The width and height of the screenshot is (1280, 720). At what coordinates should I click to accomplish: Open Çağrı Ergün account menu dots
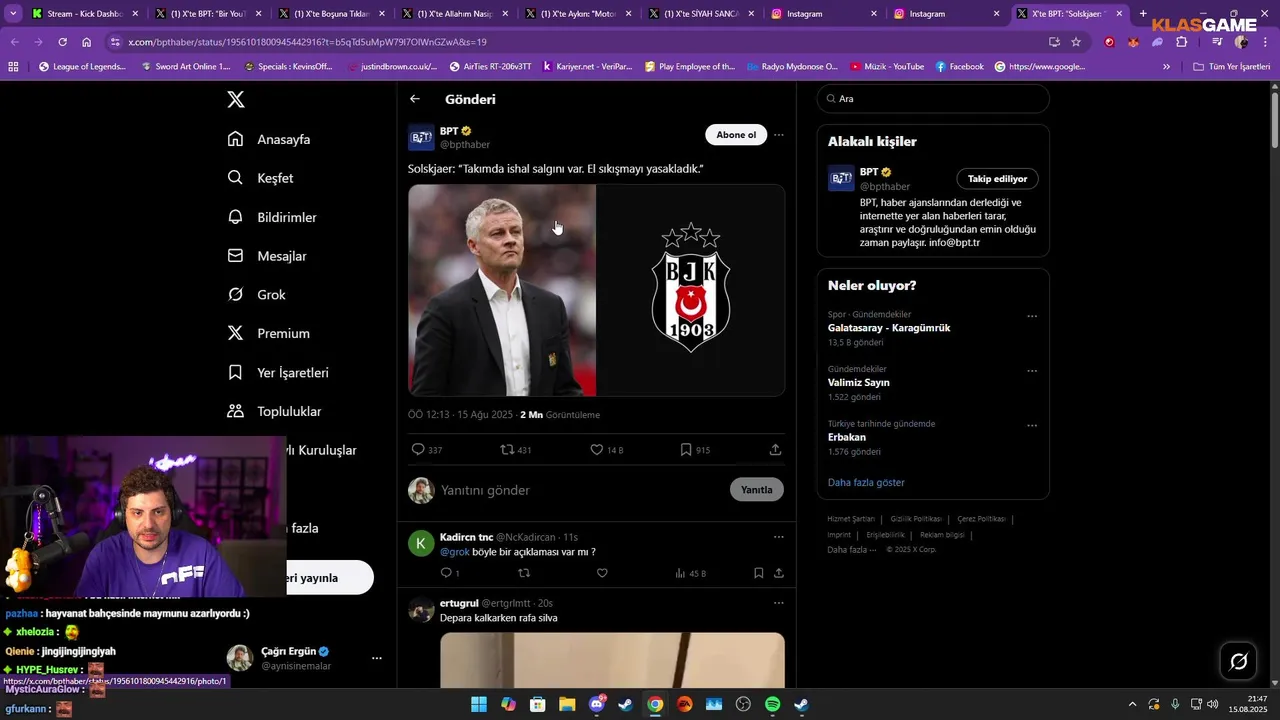pos(377,658)
